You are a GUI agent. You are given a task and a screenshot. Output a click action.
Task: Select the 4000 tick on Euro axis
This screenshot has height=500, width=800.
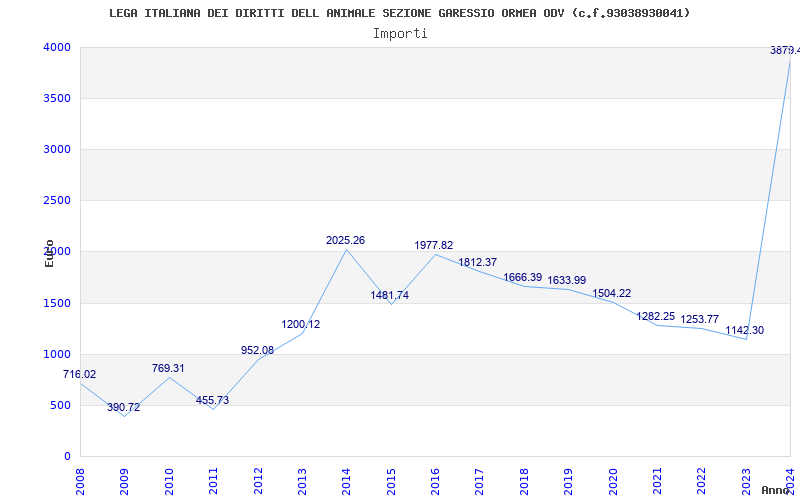pyautogui.click(x=57, y=47)
